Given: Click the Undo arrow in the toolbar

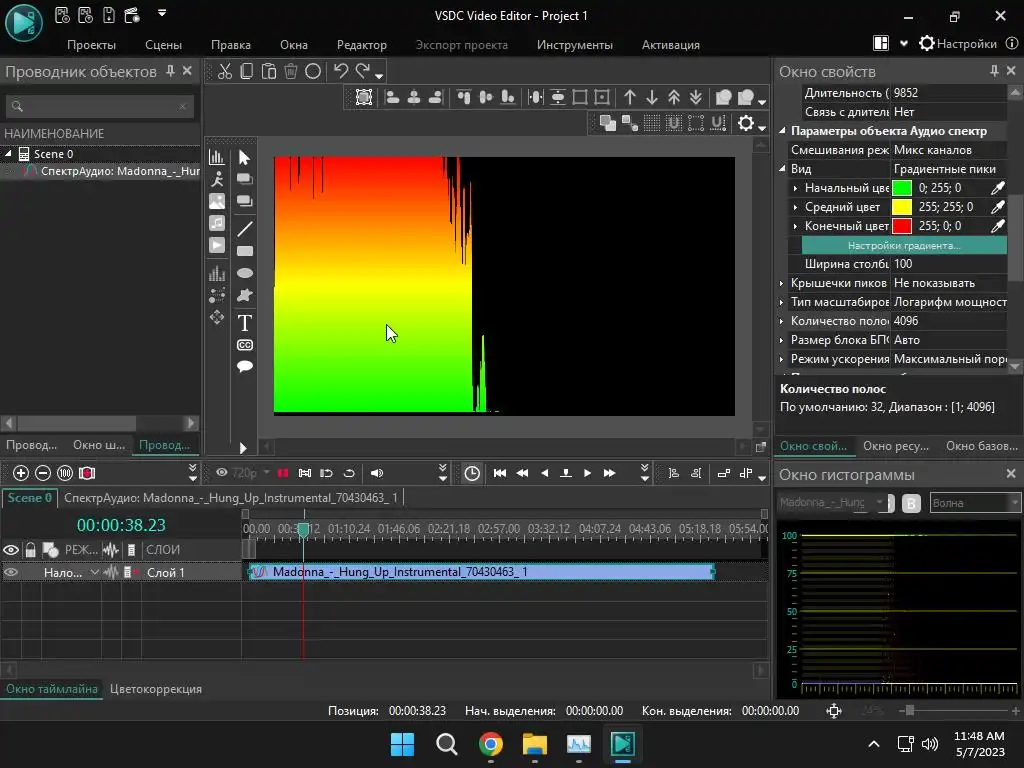Looking at the screenshot, I should [x=340, y=71].
